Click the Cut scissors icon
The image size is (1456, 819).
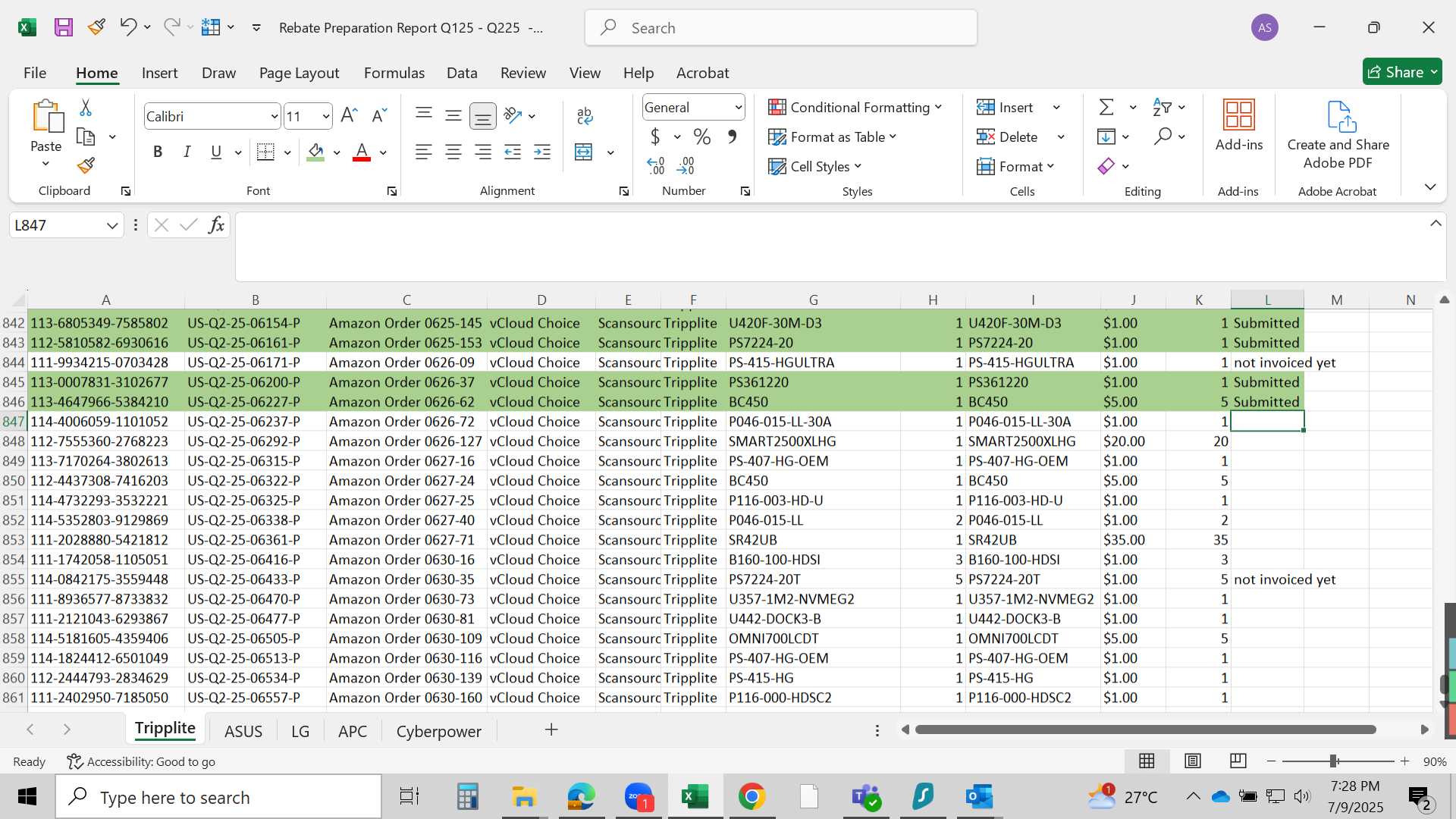pos(86,108)
